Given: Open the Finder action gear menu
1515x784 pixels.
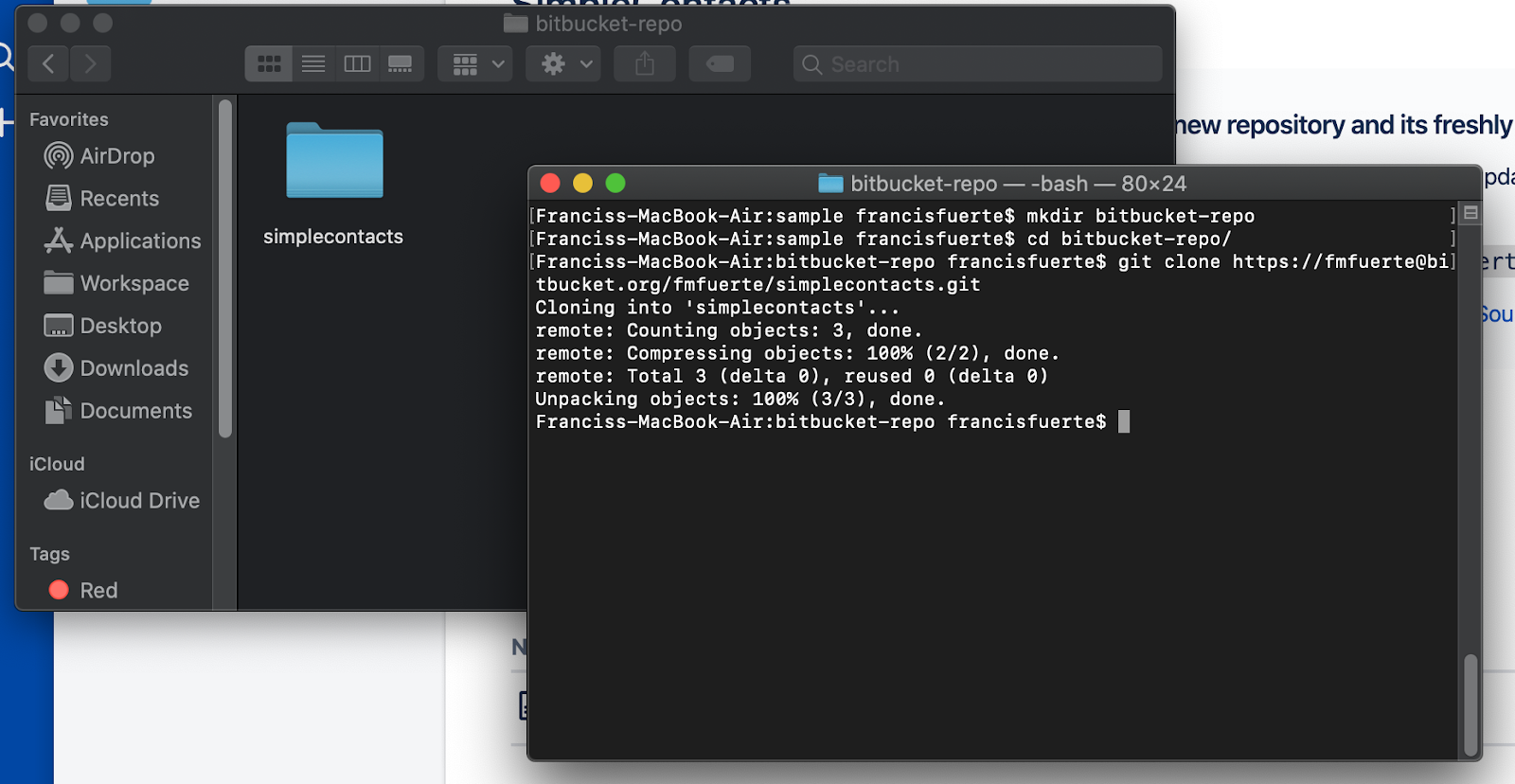Looking at the screenshot, I should [564, 63].
